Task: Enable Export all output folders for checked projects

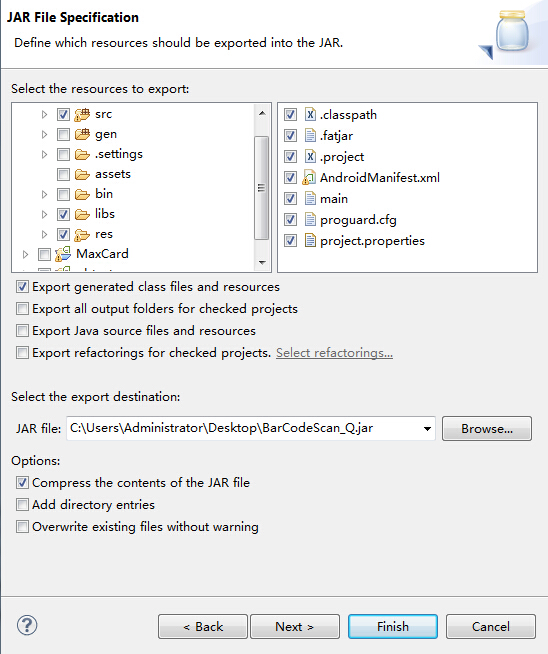Action: [x=22, y=309]
